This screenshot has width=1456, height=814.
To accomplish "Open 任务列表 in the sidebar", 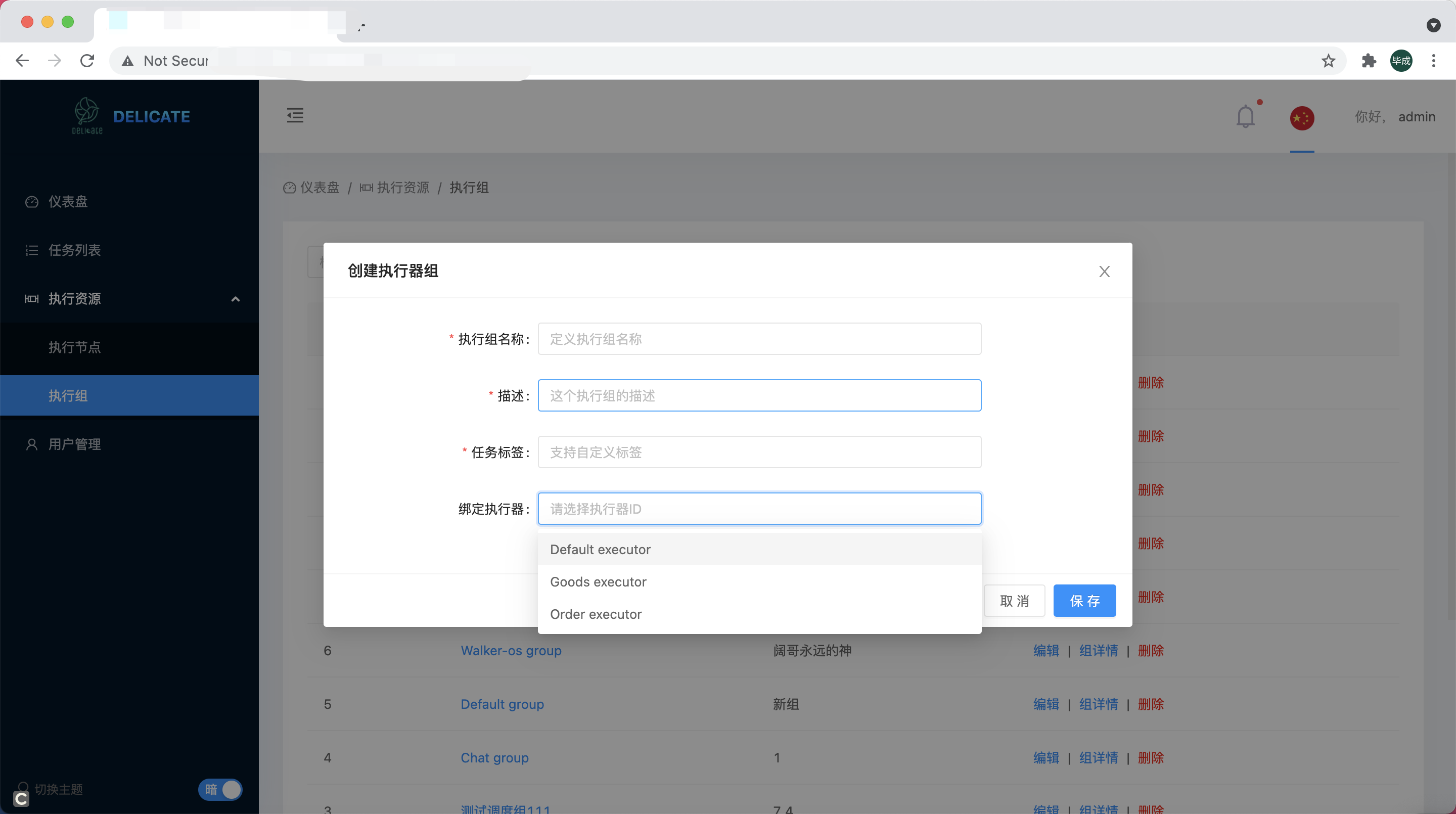I will pos(74,250).
